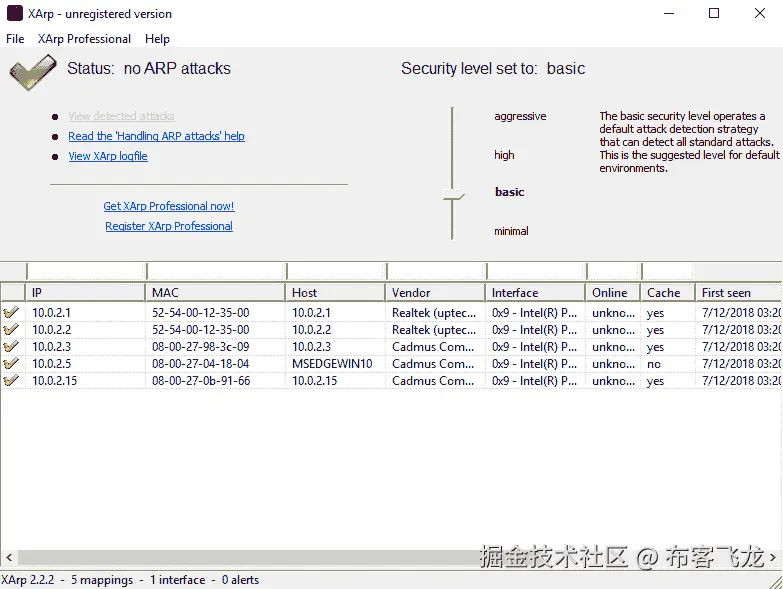Set security level to aggressive
Image resolution: width=783 pixels, height=589 pixels.
click(x=520, y=116)
